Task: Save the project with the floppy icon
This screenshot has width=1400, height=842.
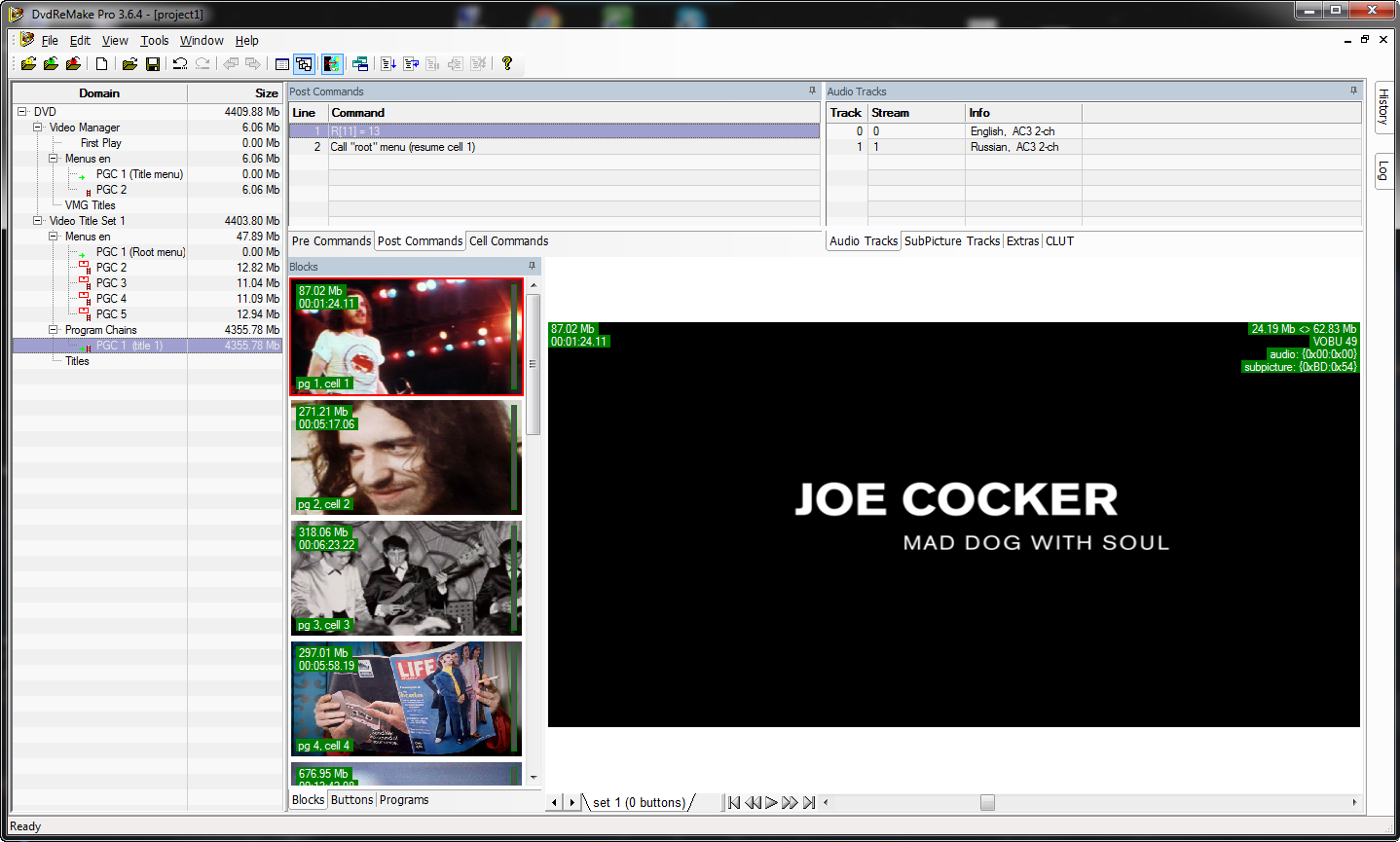Action: (x=153, y=63)
